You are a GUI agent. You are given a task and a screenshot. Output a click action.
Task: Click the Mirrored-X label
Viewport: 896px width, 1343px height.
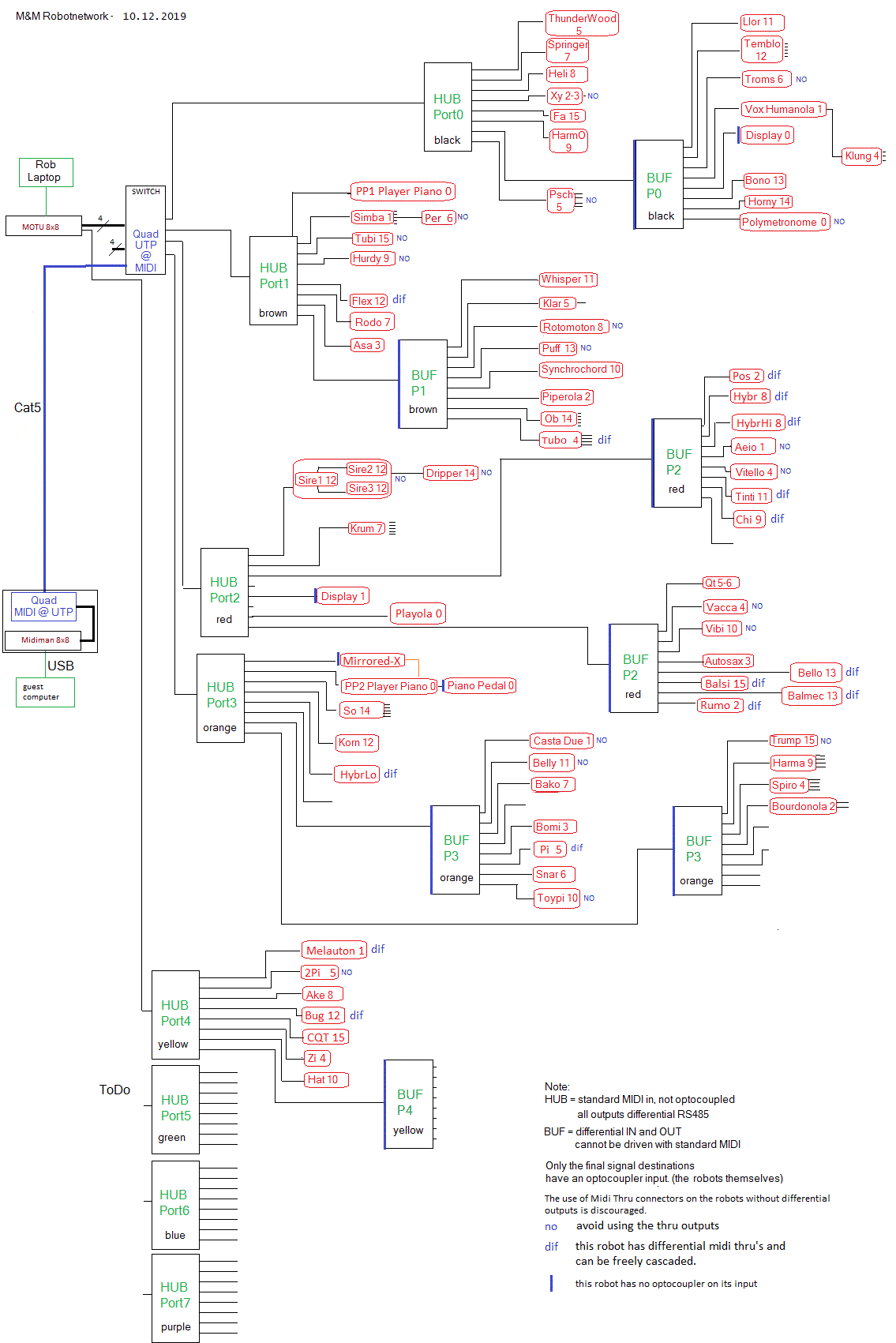pos(372,661)
